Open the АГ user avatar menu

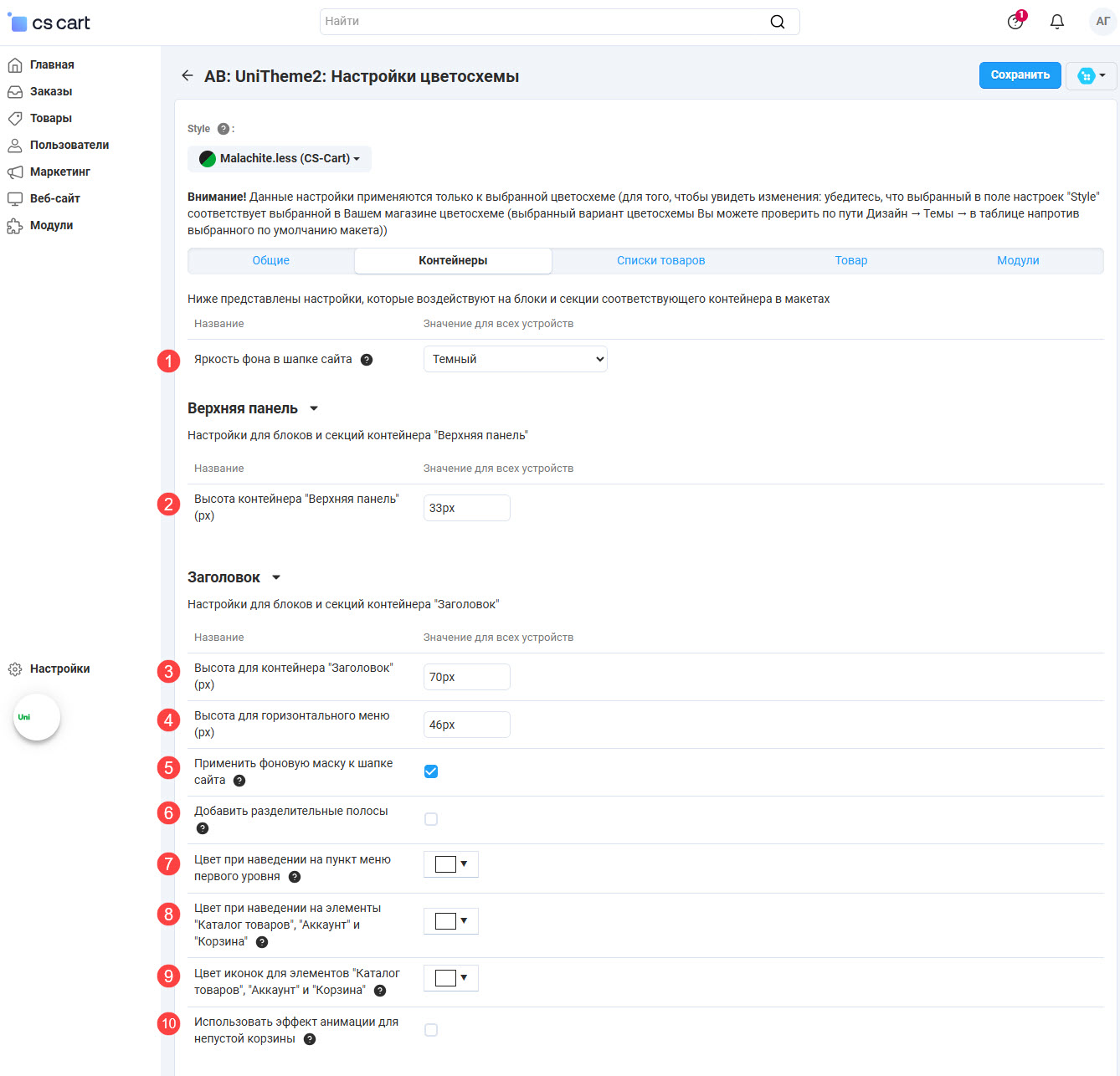[x=1102, y=22]
